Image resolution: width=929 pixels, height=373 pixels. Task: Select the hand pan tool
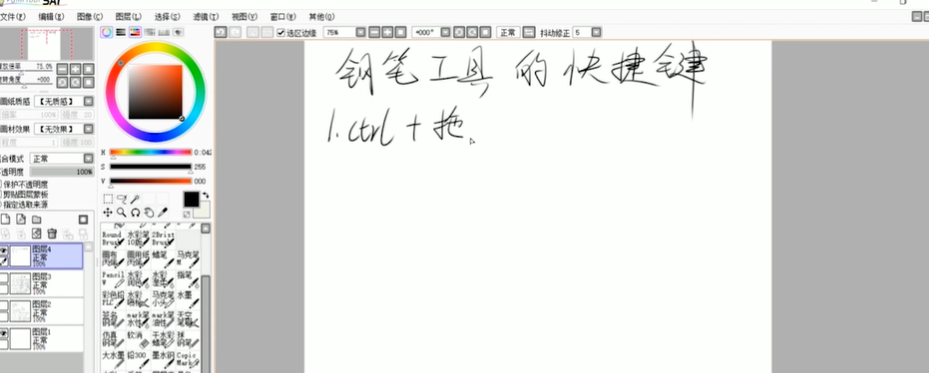(x=149, y=212)
